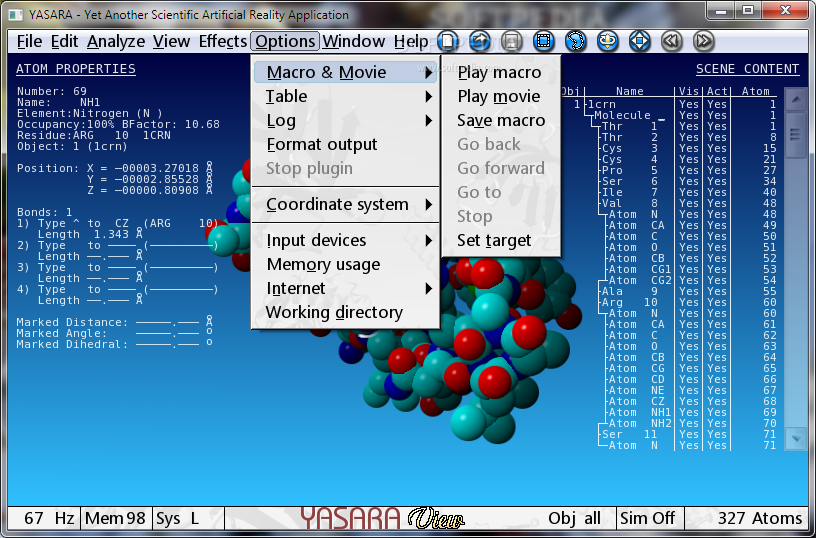The width and height of the screenshot is (816, 538).
Task: Choose Memory usage menu entry
Action: point(346,264)
